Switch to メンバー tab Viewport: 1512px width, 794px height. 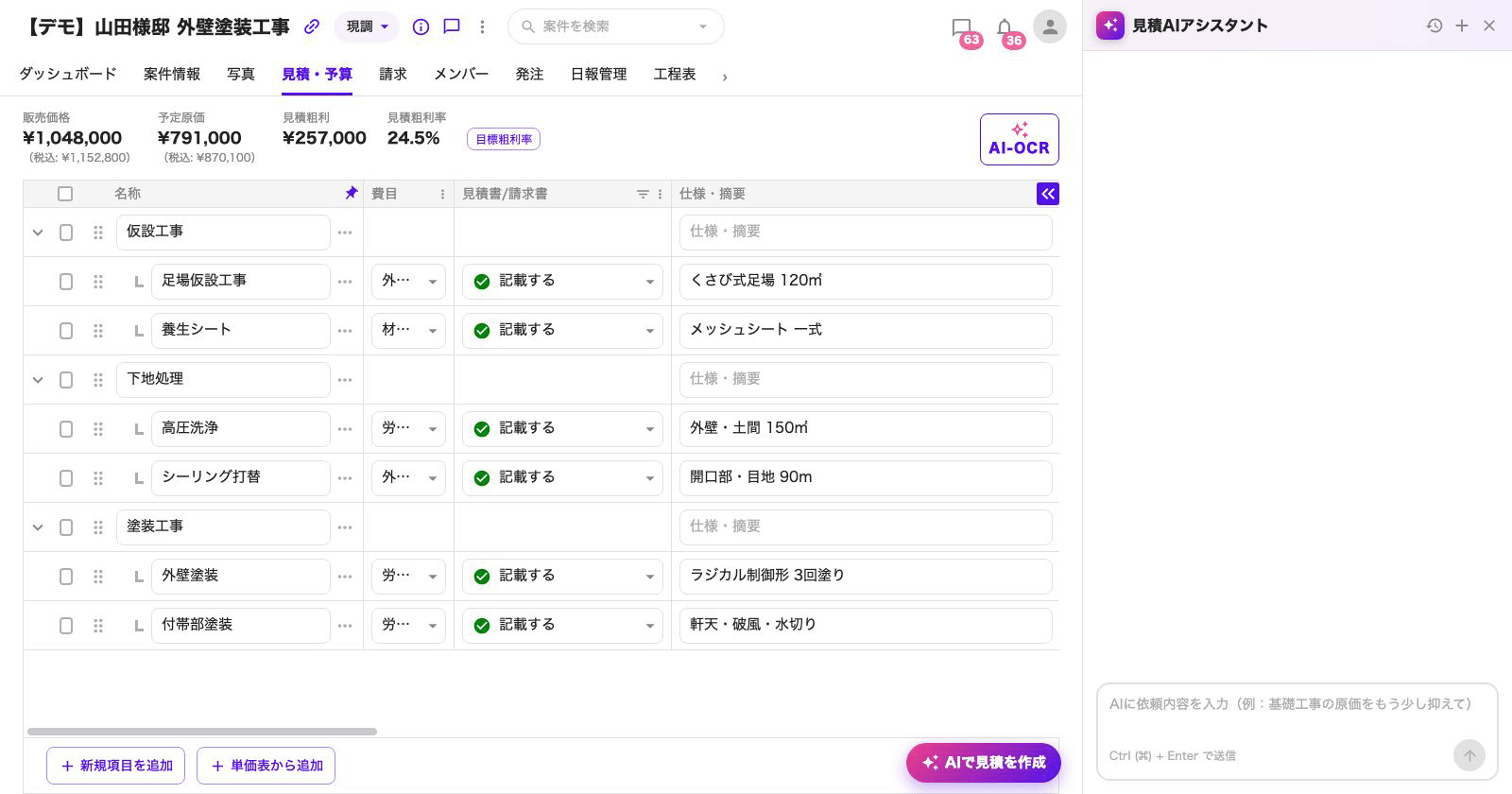tap(461, 74)
